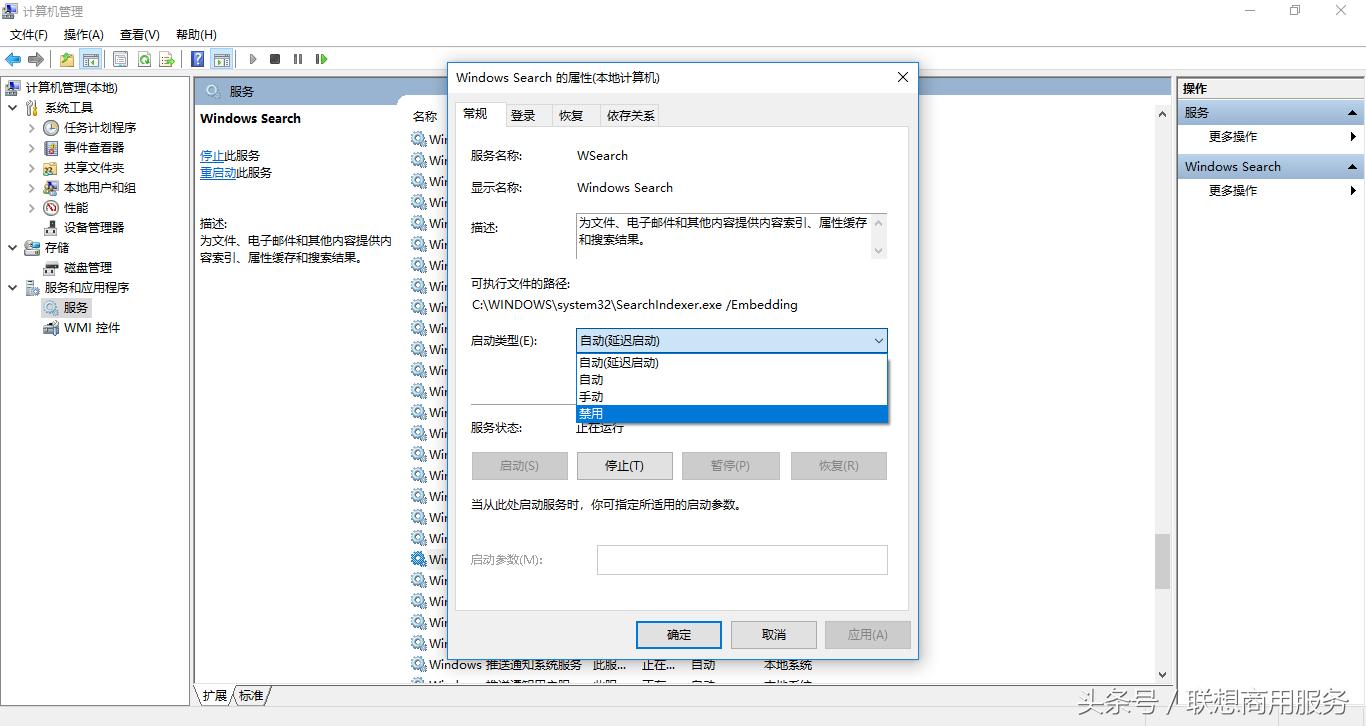
Task: Click the Show/Hide action pane icon
Action: (222, 58)
